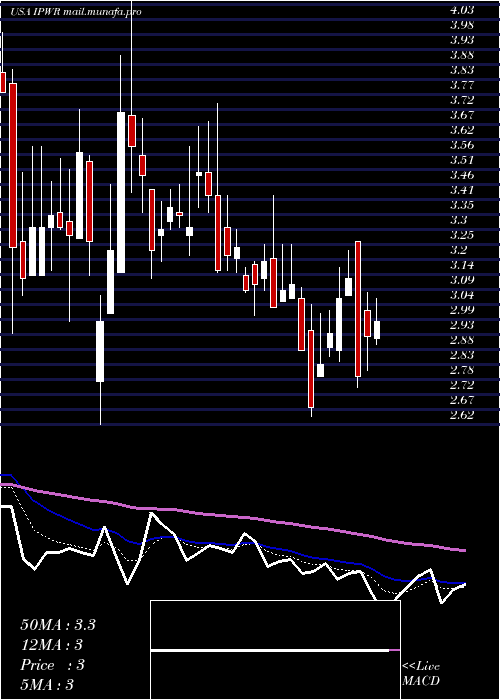
Task: Click the 50MA : 3.3 readout
Action: 58,625
